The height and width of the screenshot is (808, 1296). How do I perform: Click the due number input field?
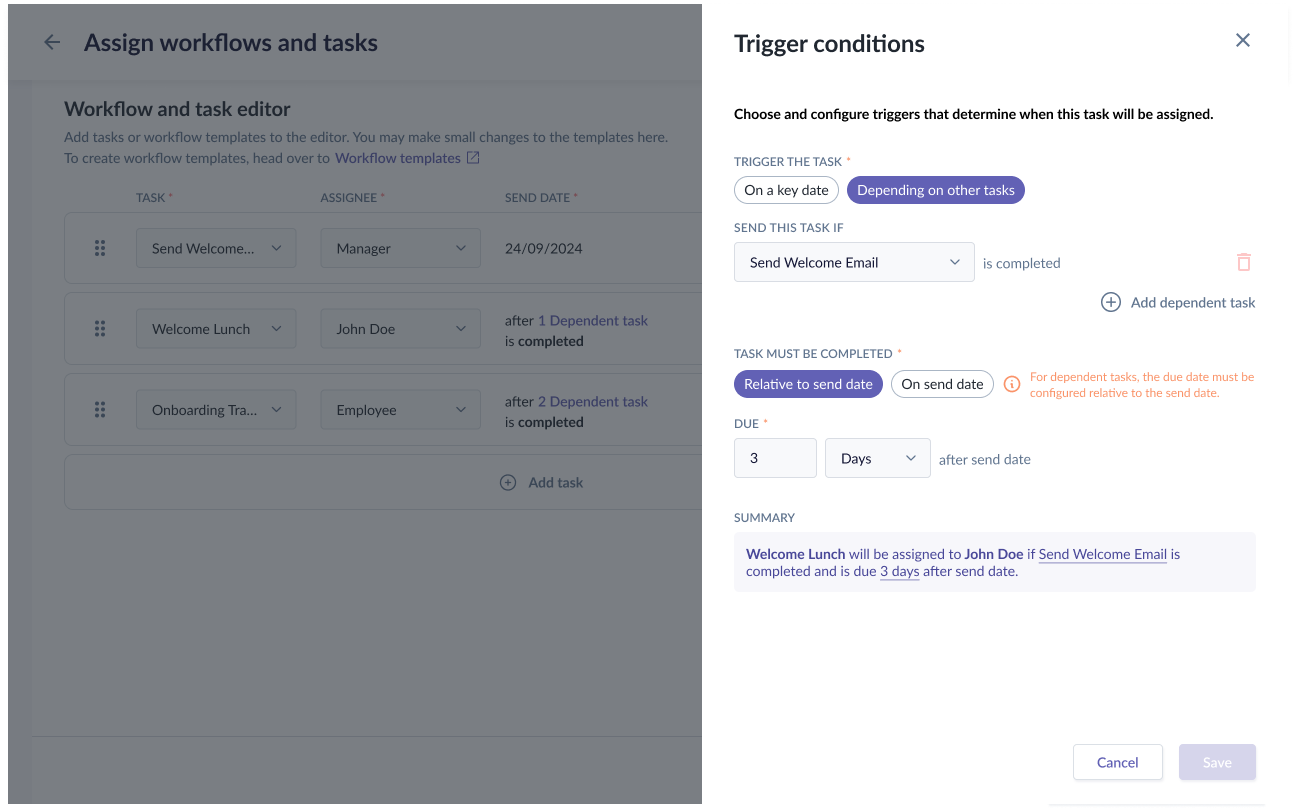[x=776, y=458]
